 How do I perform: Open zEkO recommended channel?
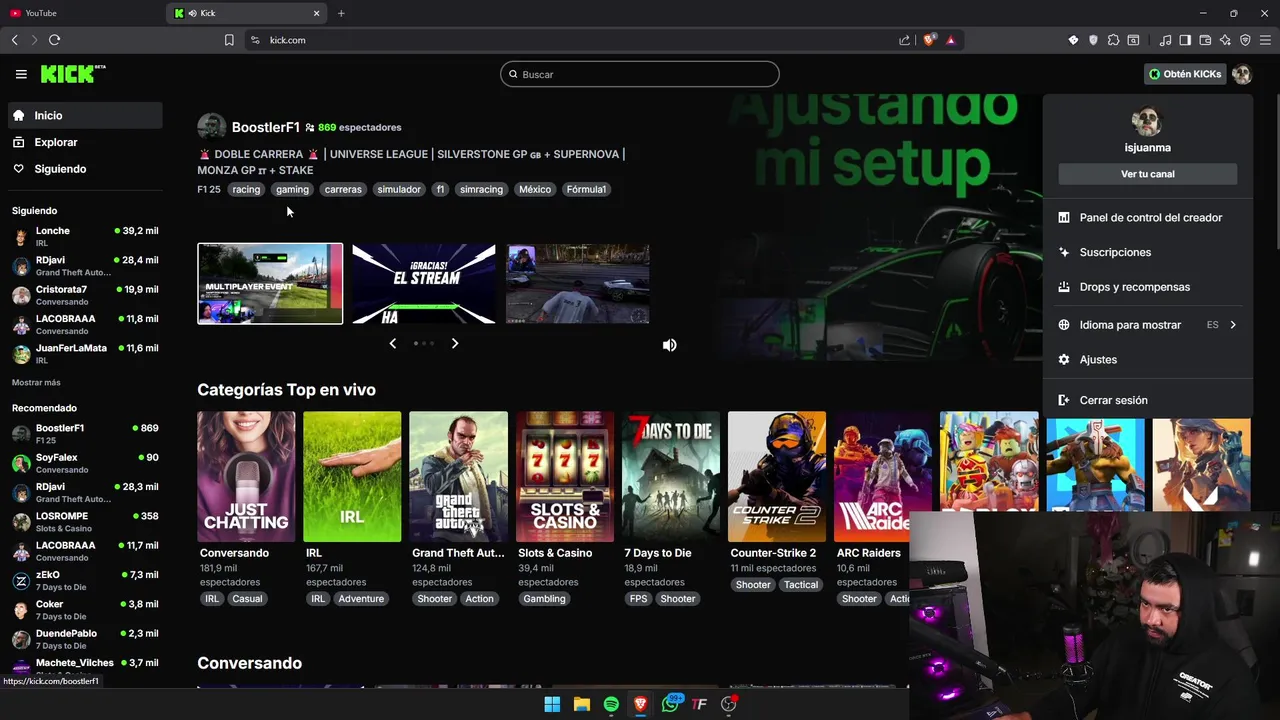(x=85, y=580)
